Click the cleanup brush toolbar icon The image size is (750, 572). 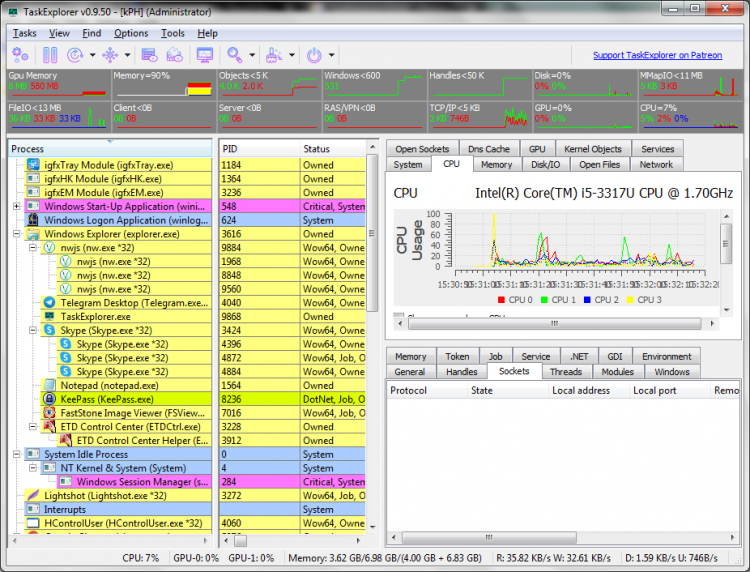pos(275,55)
